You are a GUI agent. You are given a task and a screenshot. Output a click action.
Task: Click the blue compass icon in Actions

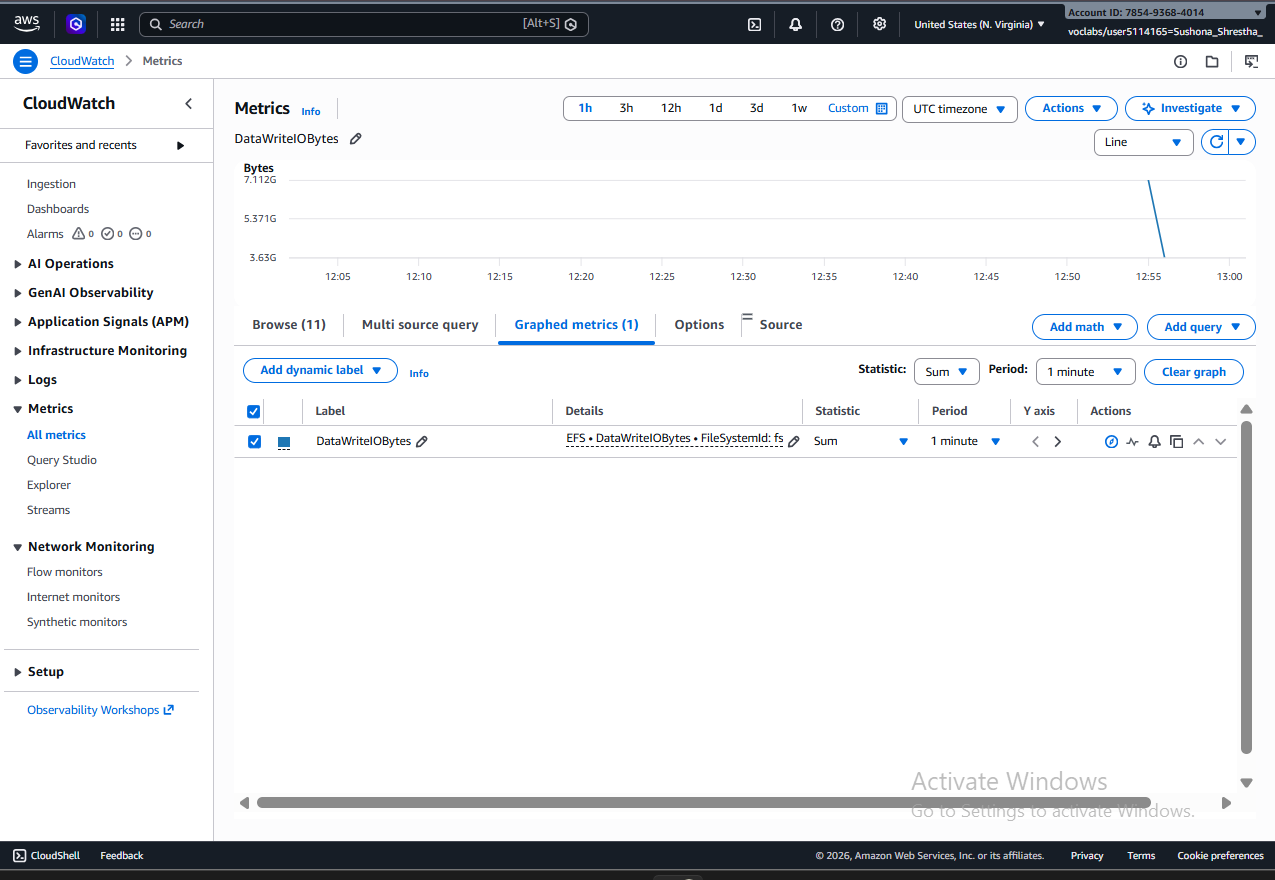coord(1111,441)
